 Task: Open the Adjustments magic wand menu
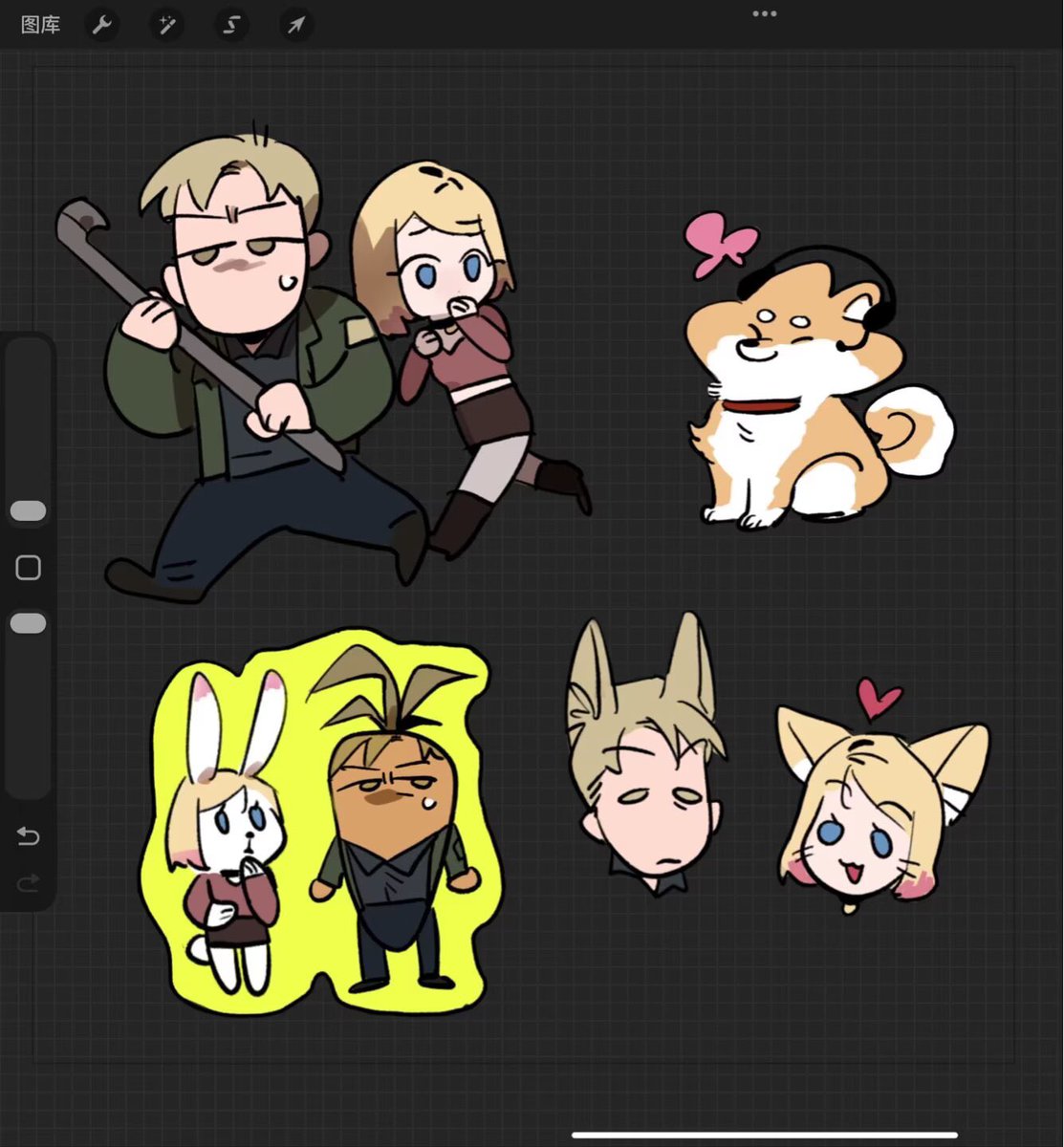[x=167, y=25]
